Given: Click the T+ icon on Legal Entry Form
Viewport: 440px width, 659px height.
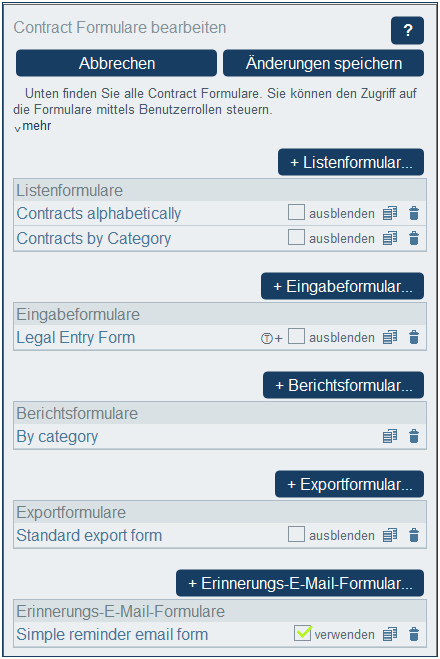Looking at the screenshot, I should tap(271, 338).
